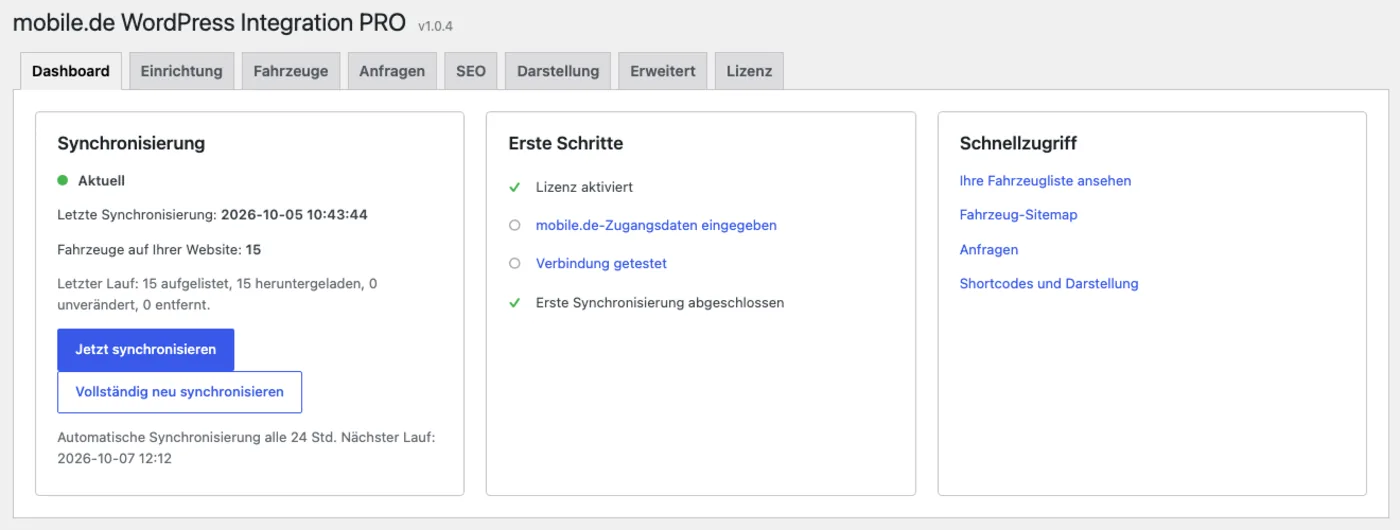Click Erste Synchronisierung abgeschlossen text
The height and width of the screenshot is (530, 1400).
(x=660, y=302)
